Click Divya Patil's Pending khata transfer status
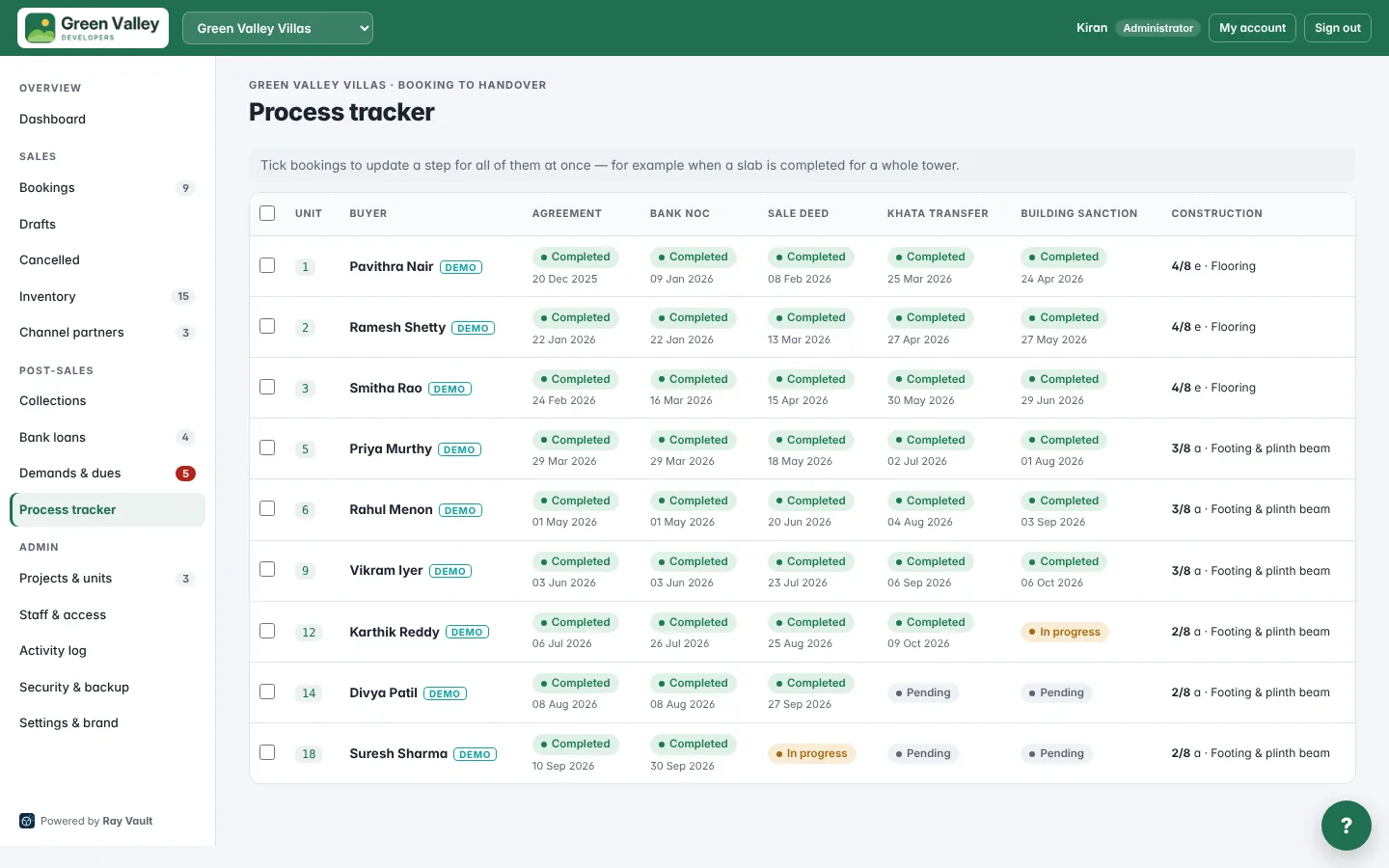Screen dimensions: 1389x868 (x=923, y=692)
